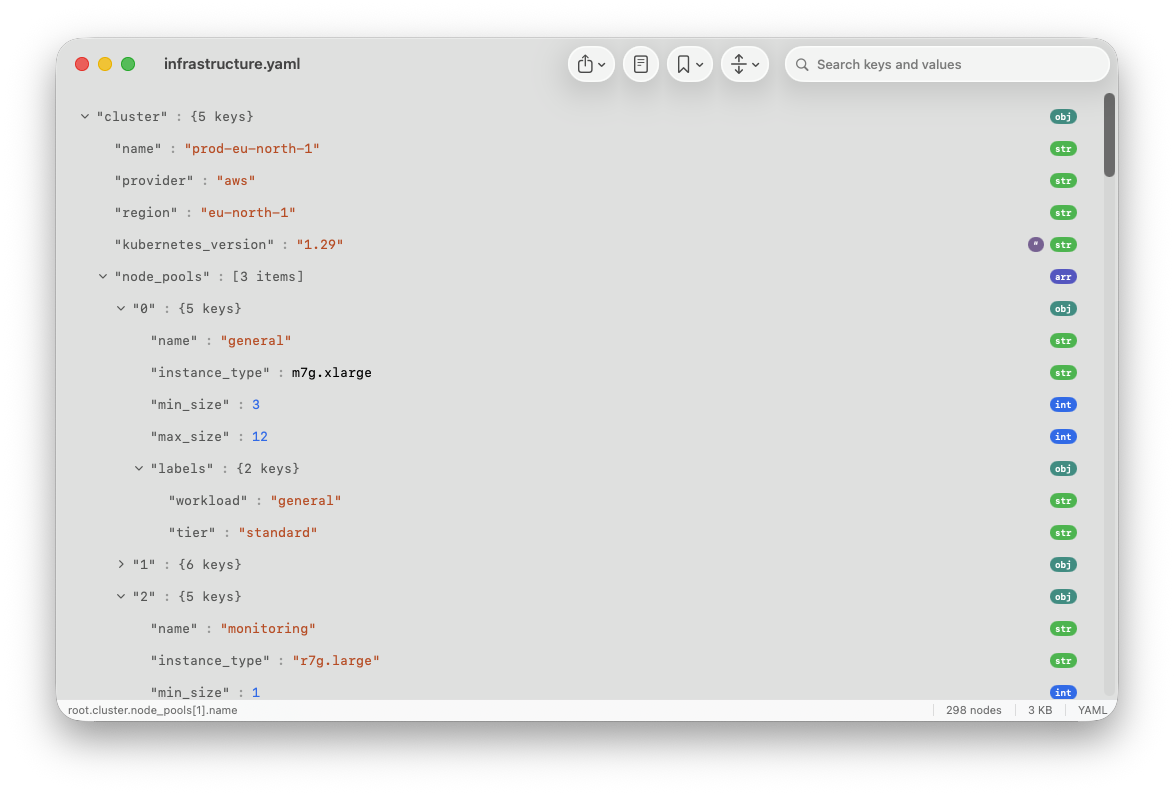This screenshot has width=1174, height=795.
Task: Click the 'int' type badge next to min_size 3
Action: click(x=1063, y=404)
